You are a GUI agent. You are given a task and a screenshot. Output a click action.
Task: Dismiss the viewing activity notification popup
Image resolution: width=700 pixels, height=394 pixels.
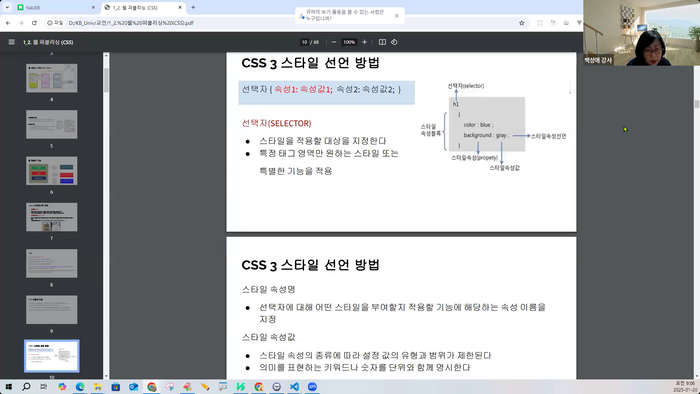point(396,16)
